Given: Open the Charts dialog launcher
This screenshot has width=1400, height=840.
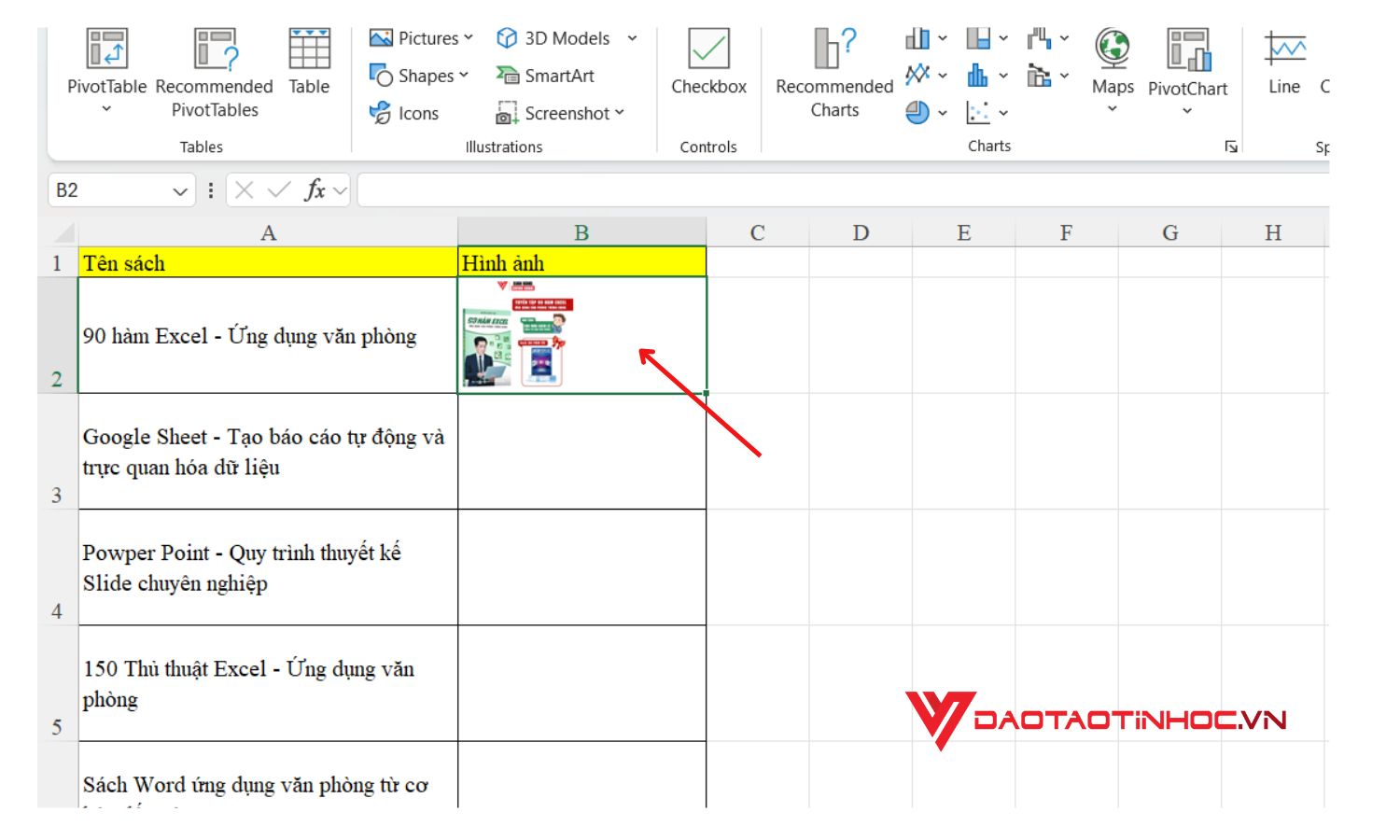Looking at the screenshot, I should click(x=1233, y=146).
